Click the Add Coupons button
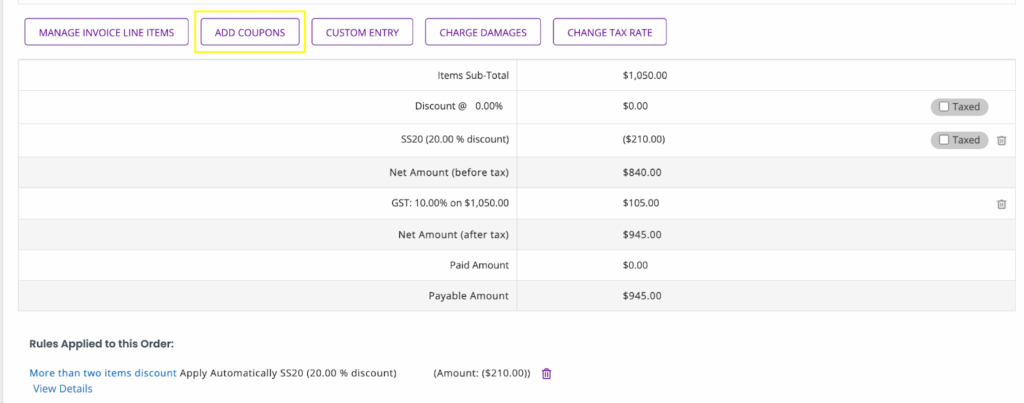The image size is (1024, 403). click(250, 32)
